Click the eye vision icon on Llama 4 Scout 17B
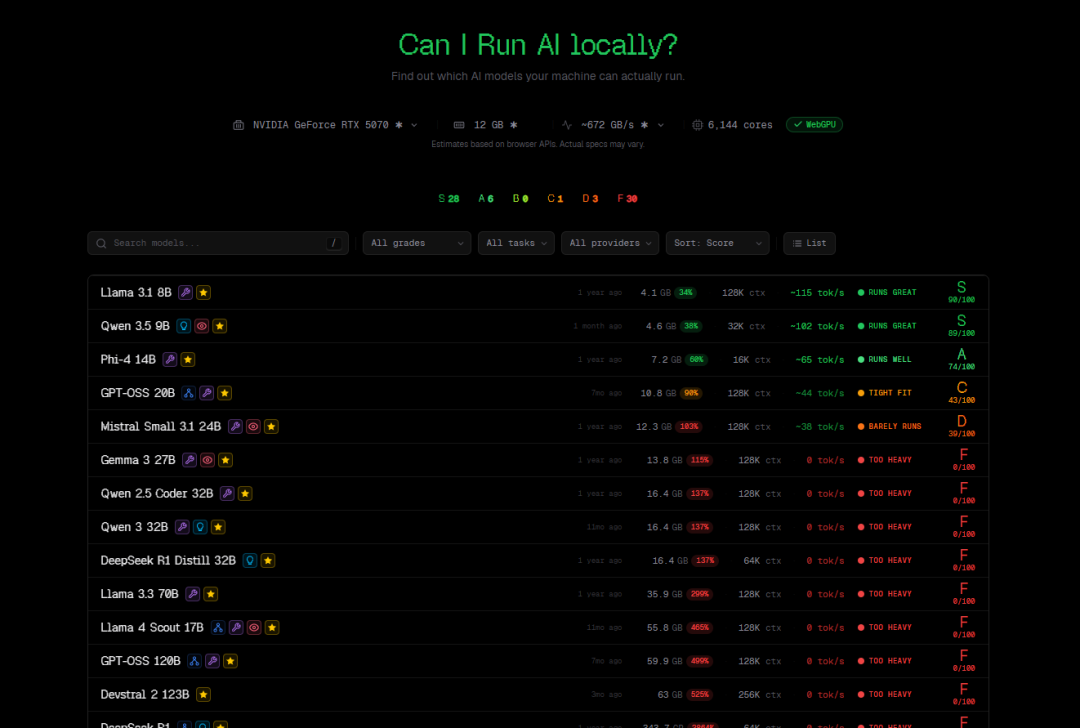1080x728 pixels. [254, 628]
